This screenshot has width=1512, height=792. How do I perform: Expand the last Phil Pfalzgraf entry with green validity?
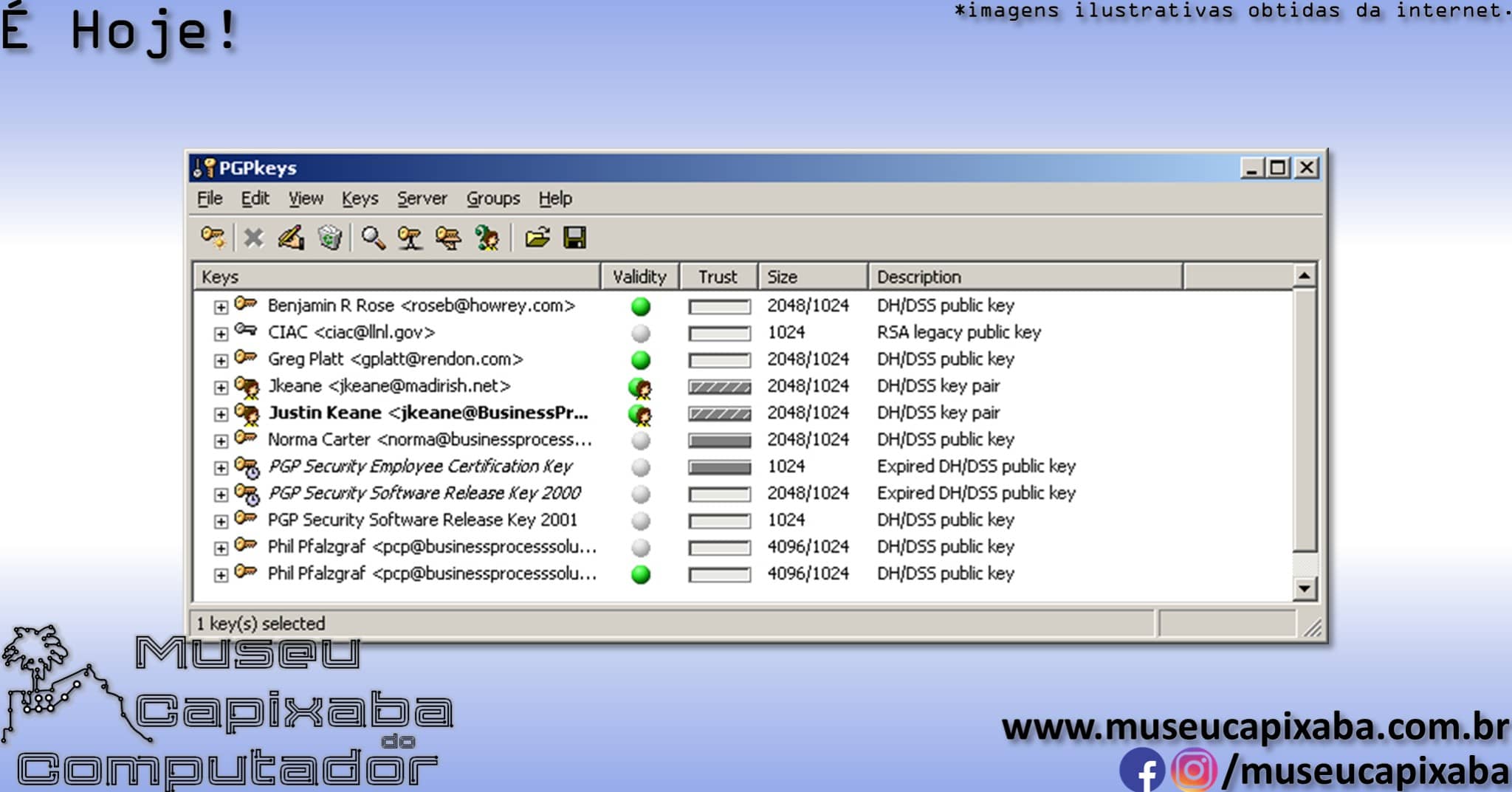tap(221, 575)
